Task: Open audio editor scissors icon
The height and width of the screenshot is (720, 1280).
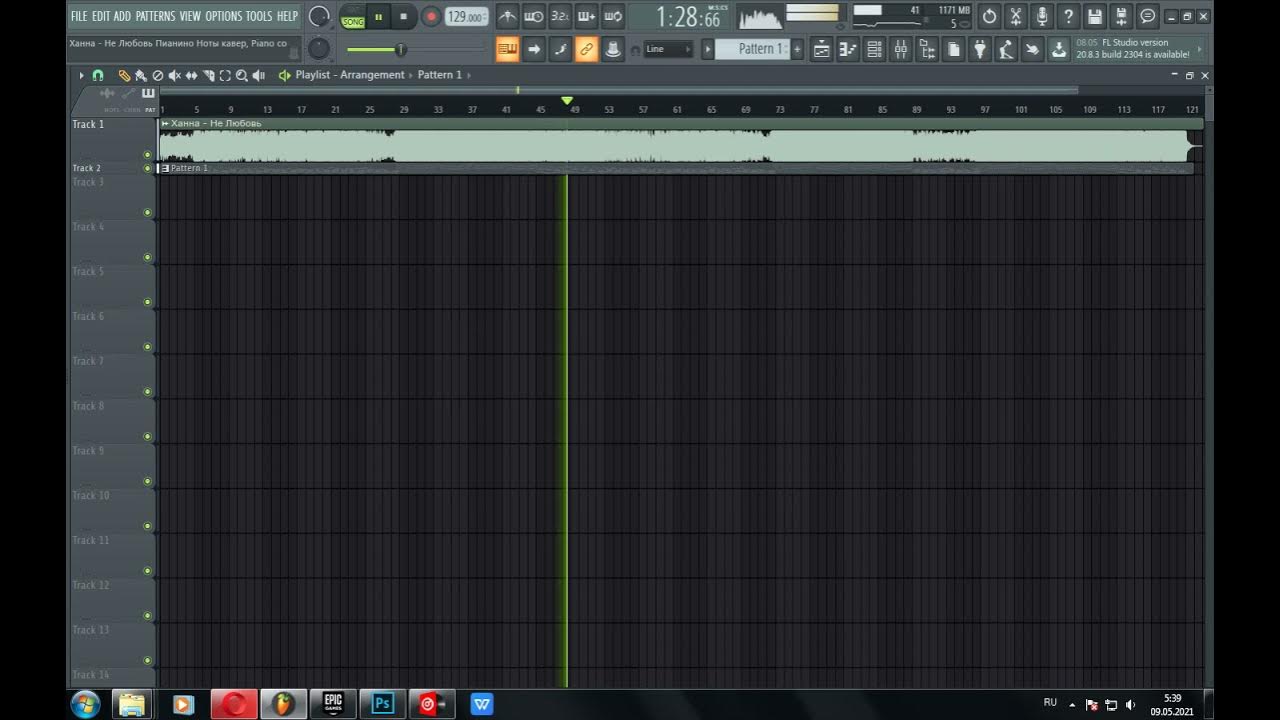Action: [x=1016, y=16]
